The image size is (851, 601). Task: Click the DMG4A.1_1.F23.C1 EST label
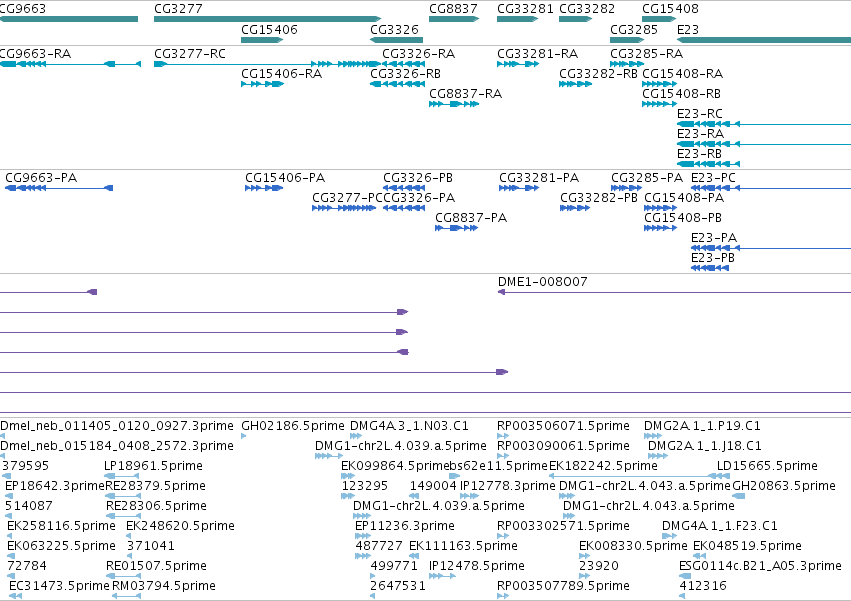[720, 526]
